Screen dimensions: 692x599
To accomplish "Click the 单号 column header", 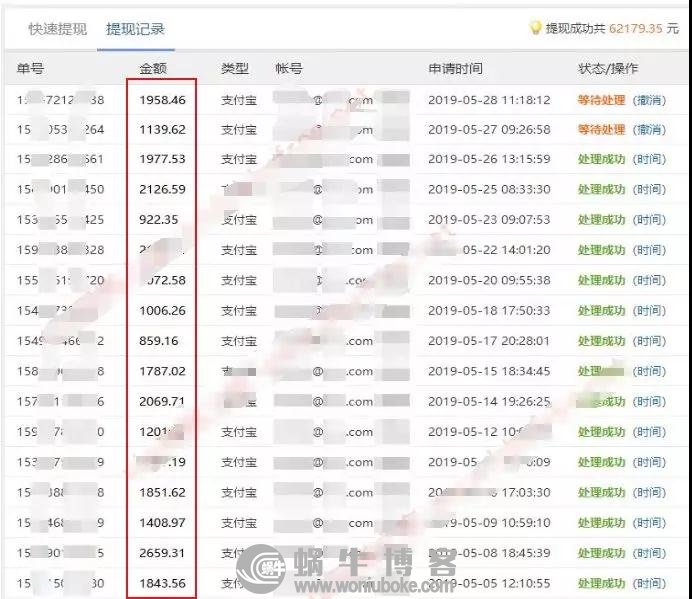I will (x=30, y=69).
